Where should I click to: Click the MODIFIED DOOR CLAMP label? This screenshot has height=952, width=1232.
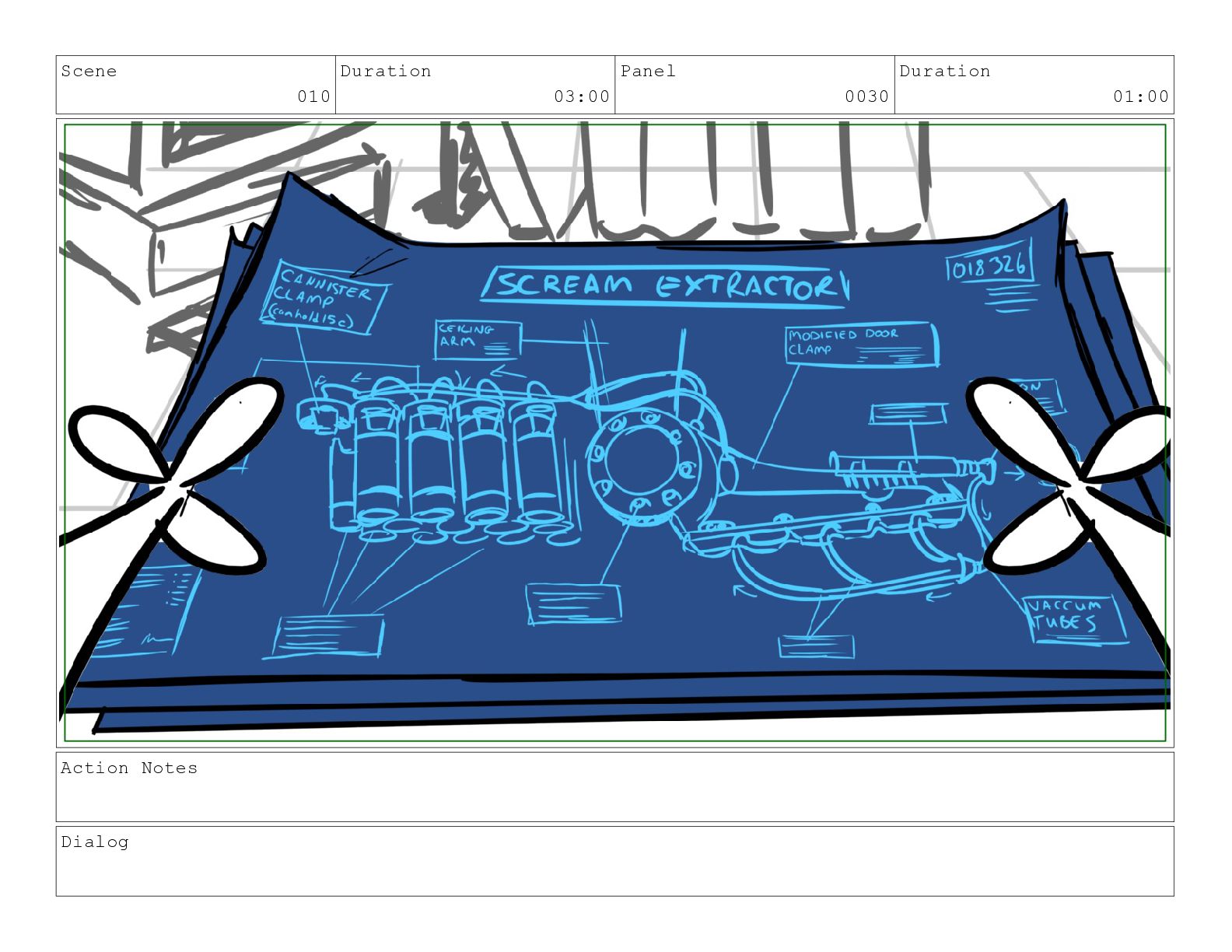(x=862, y=345)
